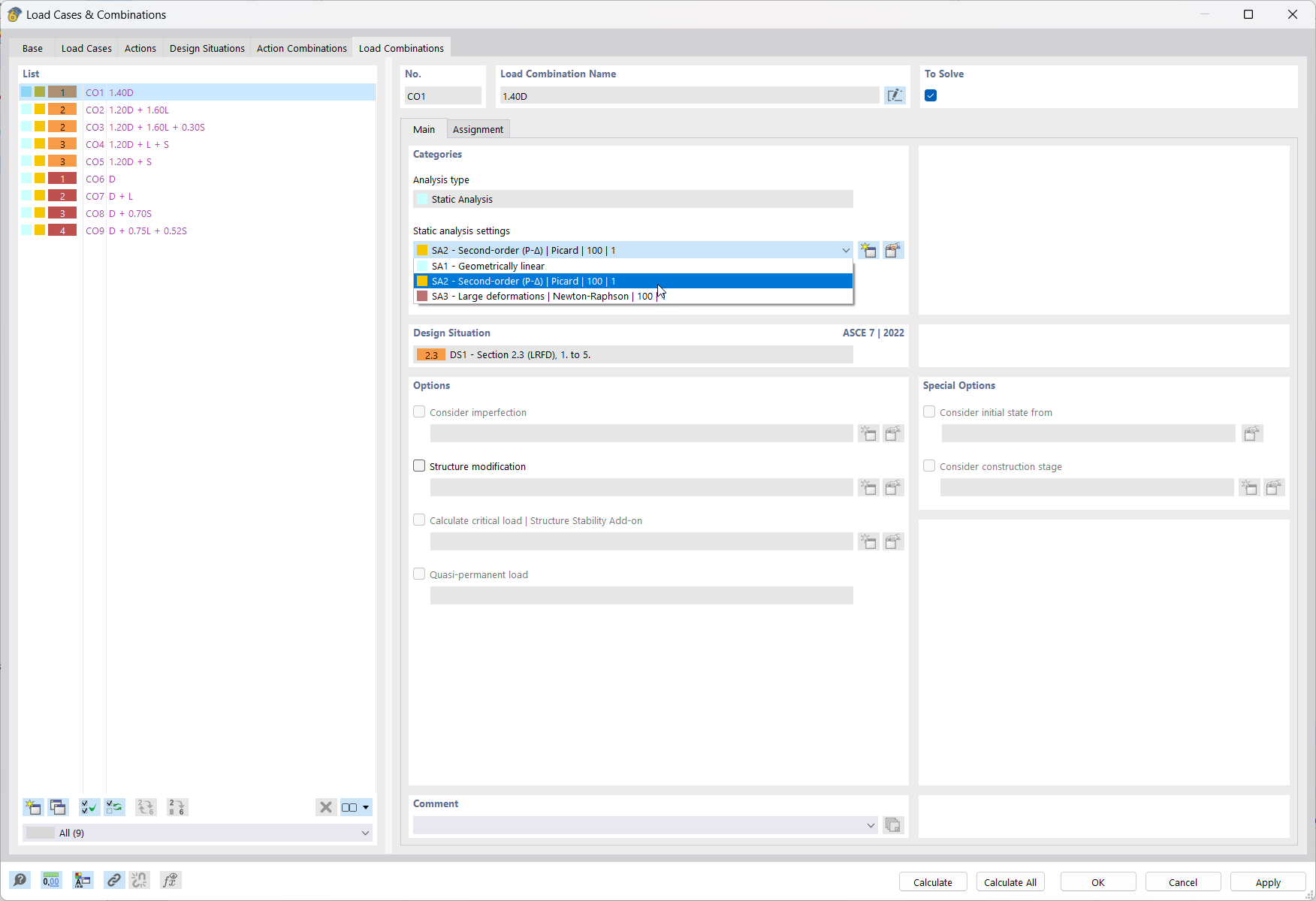Uncheck the To Solve checkbox

pyautogui.click(x=931, y=95)
